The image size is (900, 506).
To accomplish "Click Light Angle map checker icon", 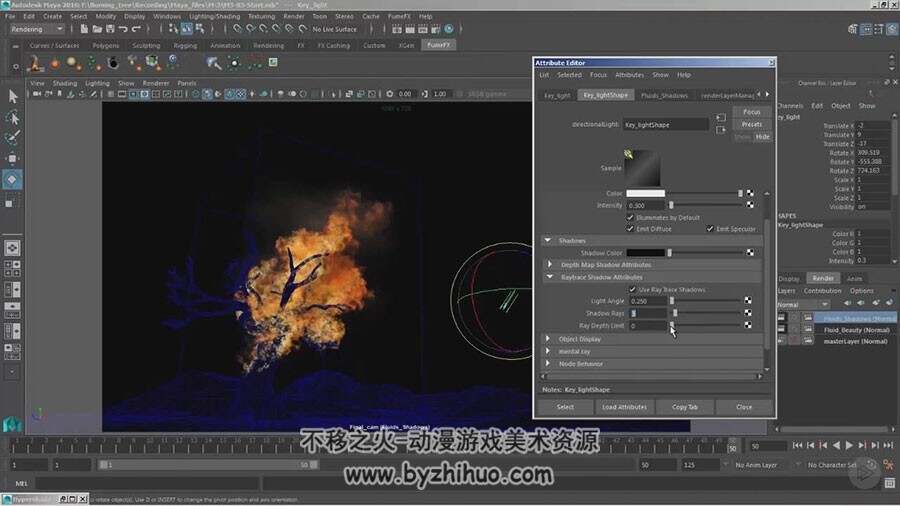I will point(748,301).
